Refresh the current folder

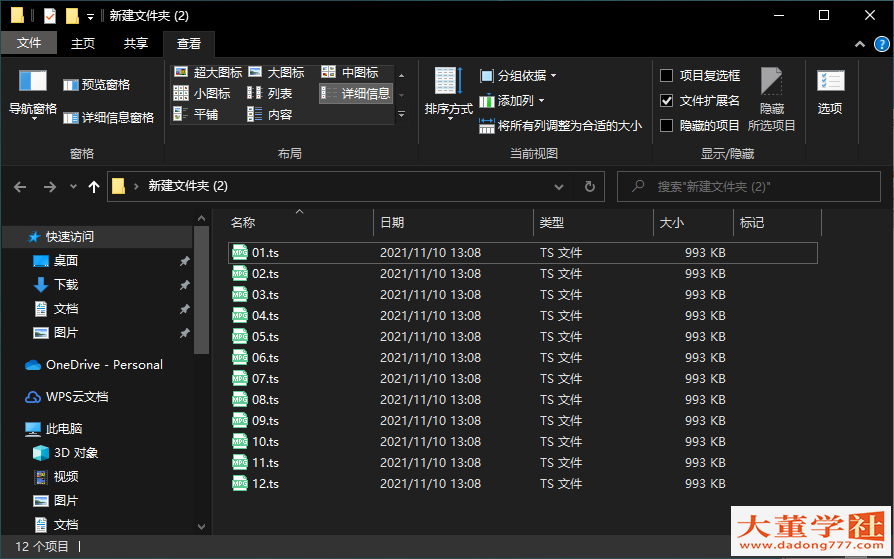point(590,187)
